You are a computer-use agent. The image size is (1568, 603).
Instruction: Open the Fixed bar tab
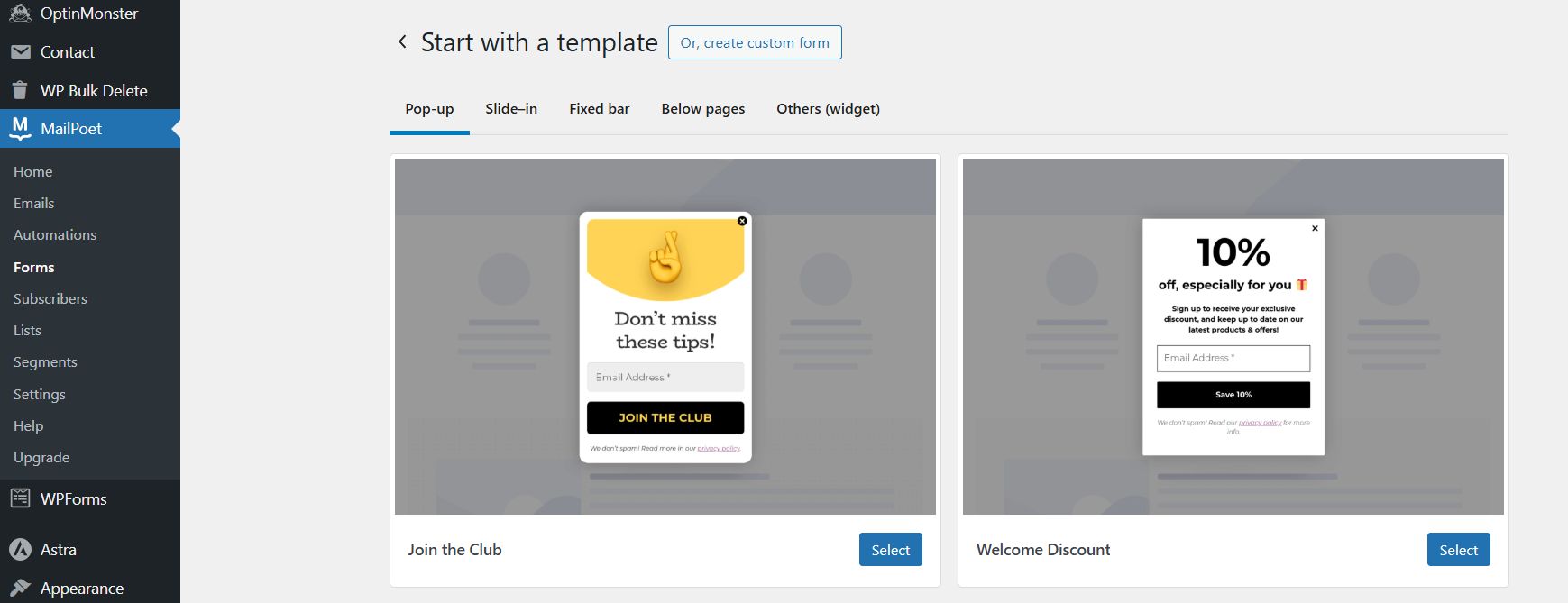599,109
